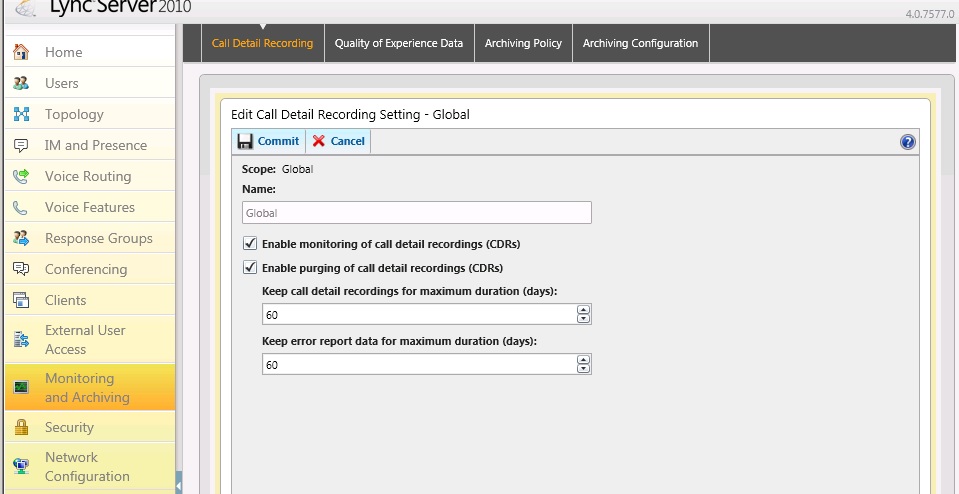Image resolution: width=959 pixels, height=494 pixels.
Task: Click Edit Call Detail Recording Setting heading
Action: point(350,114)
